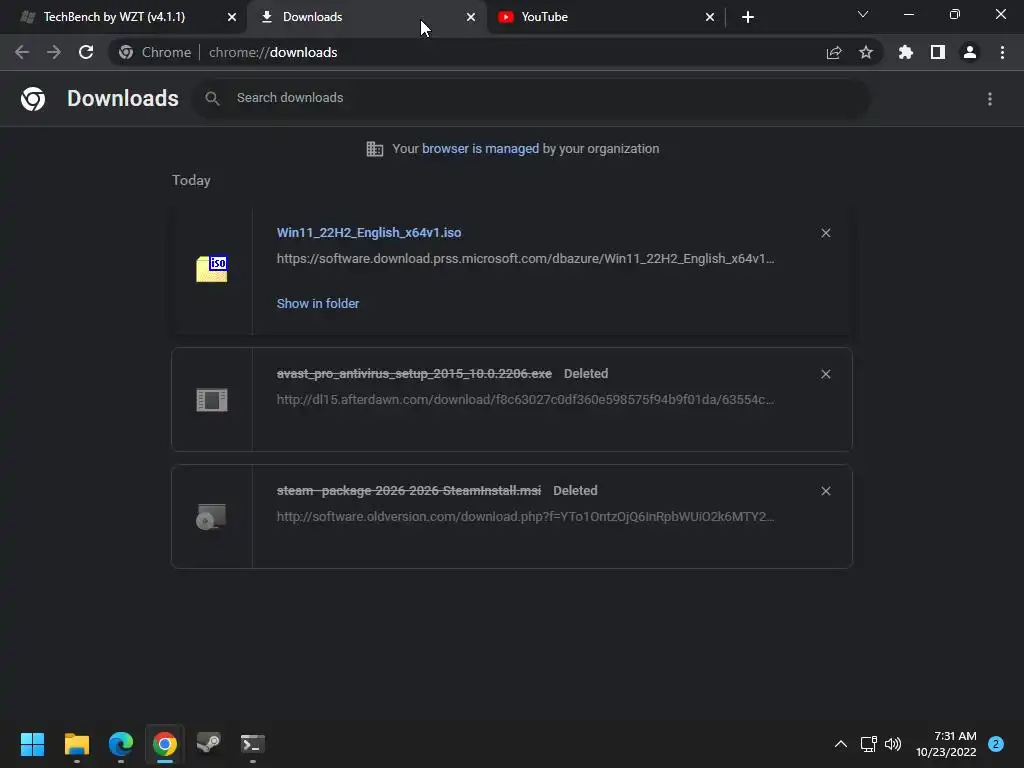This screenshot has width=1024, height=768.
Task: Click the SteamInstall.msi file icon
Action: (212, 517)
